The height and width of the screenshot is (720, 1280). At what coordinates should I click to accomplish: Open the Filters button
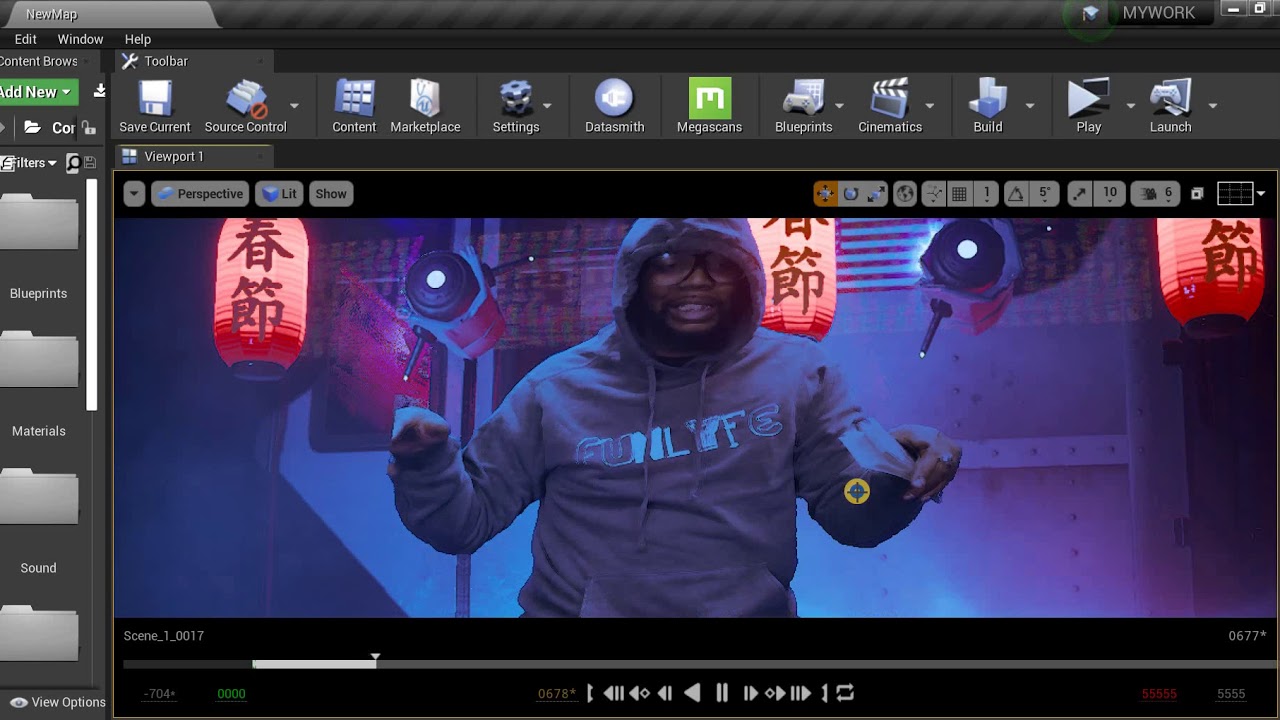[30, 163]
